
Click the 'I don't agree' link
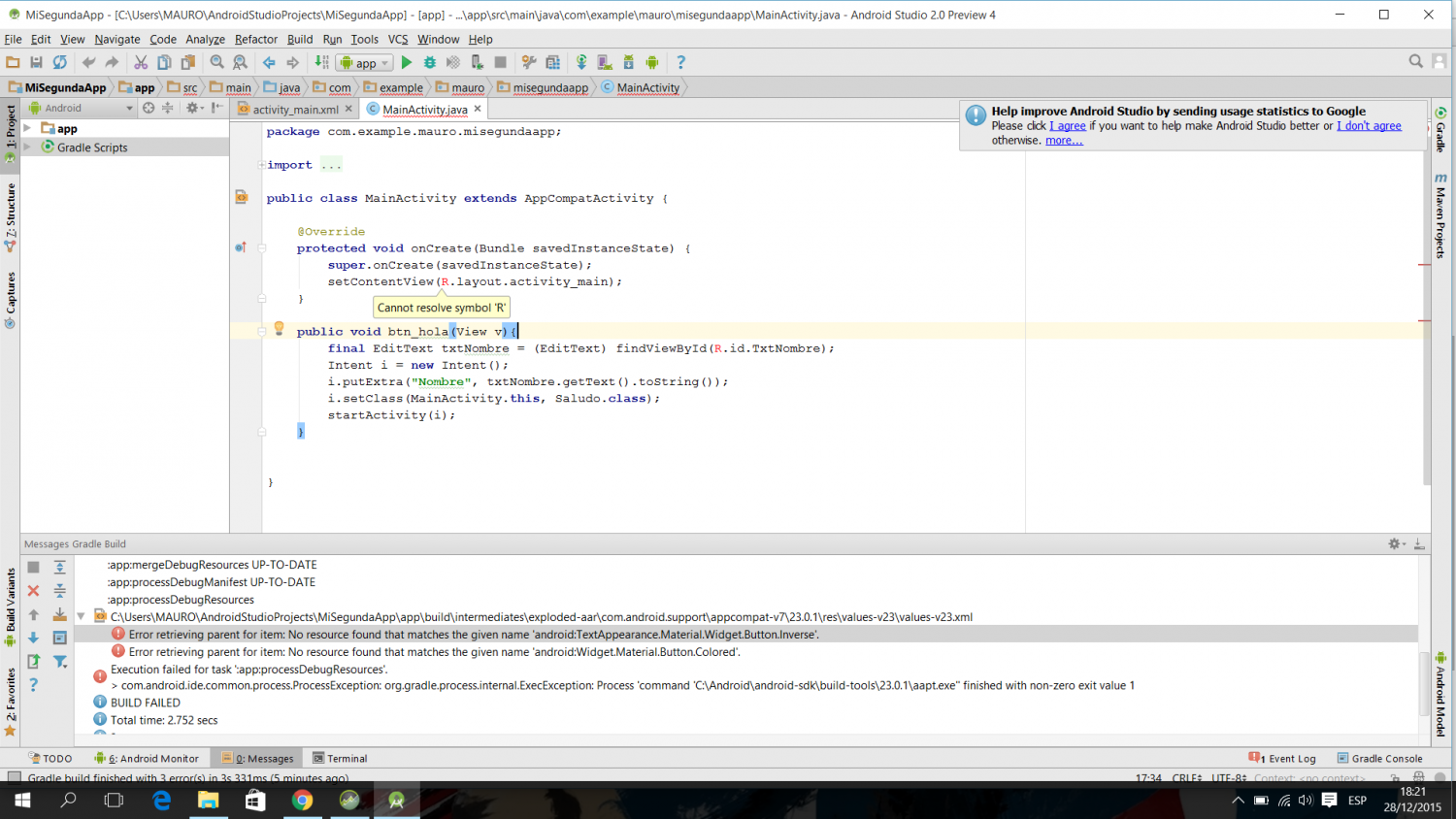click(x=1369, y=126)
